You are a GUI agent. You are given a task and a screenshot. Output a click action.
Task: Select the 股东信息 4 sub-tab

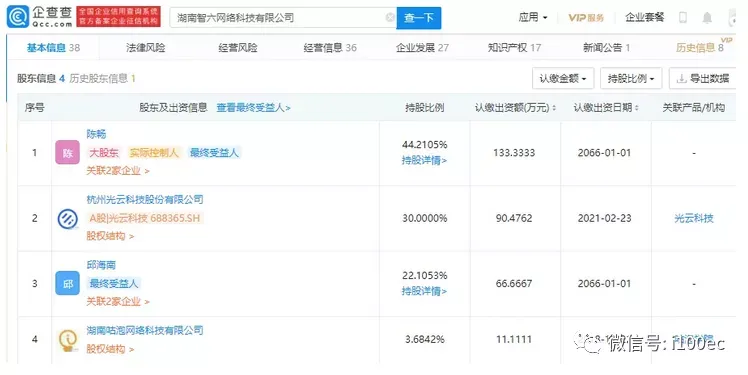(41, 78)
